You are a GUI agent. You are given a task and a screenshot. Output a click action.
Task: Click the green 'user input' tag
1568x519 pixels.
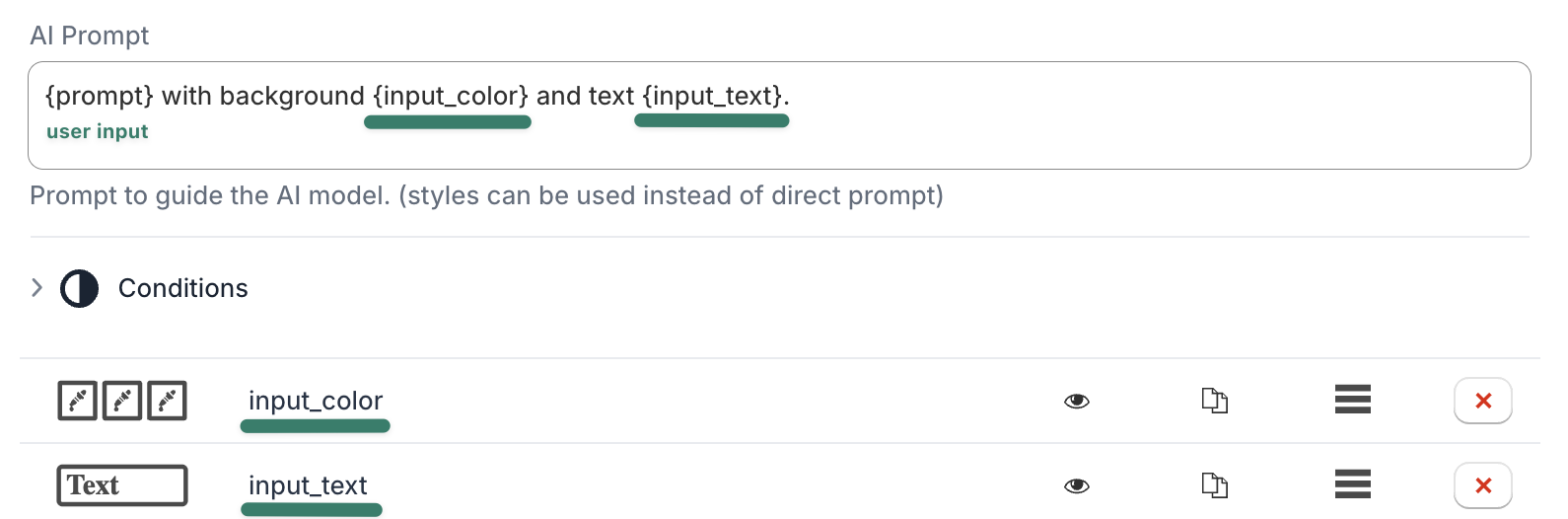[x=97, y=131]
